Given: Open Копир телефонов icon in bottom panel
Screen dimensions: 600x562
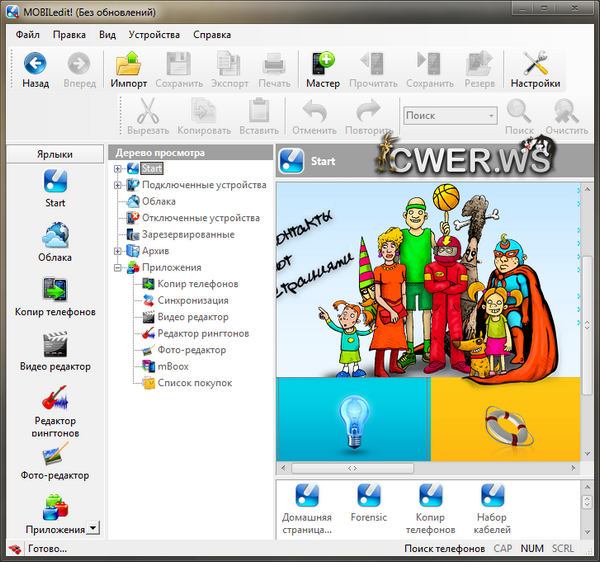Looking at the screenshot, I should [x=430, y=495].
